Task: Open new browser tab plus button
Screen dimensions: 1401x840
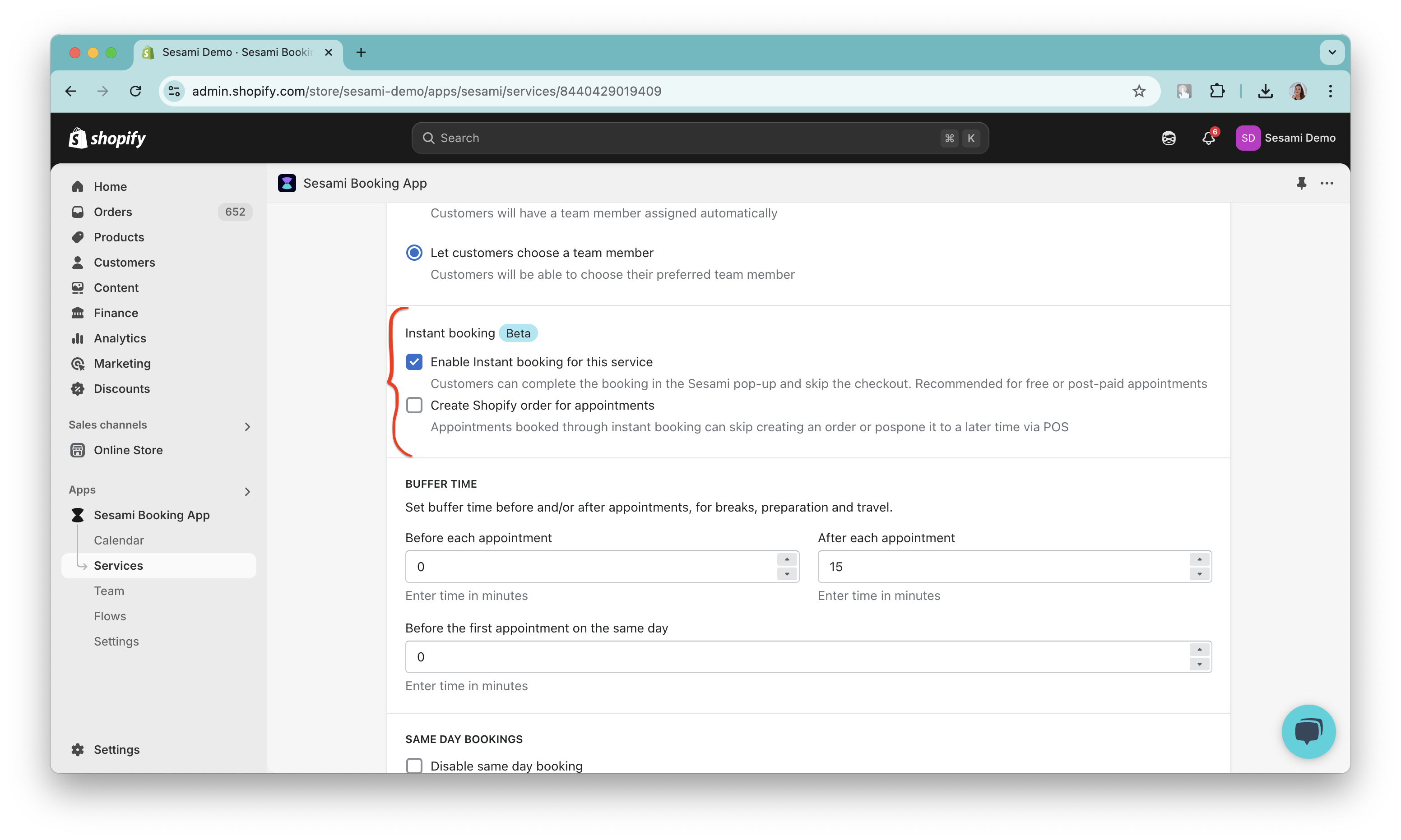Action: pyautogui.click(x=361, y=53)
